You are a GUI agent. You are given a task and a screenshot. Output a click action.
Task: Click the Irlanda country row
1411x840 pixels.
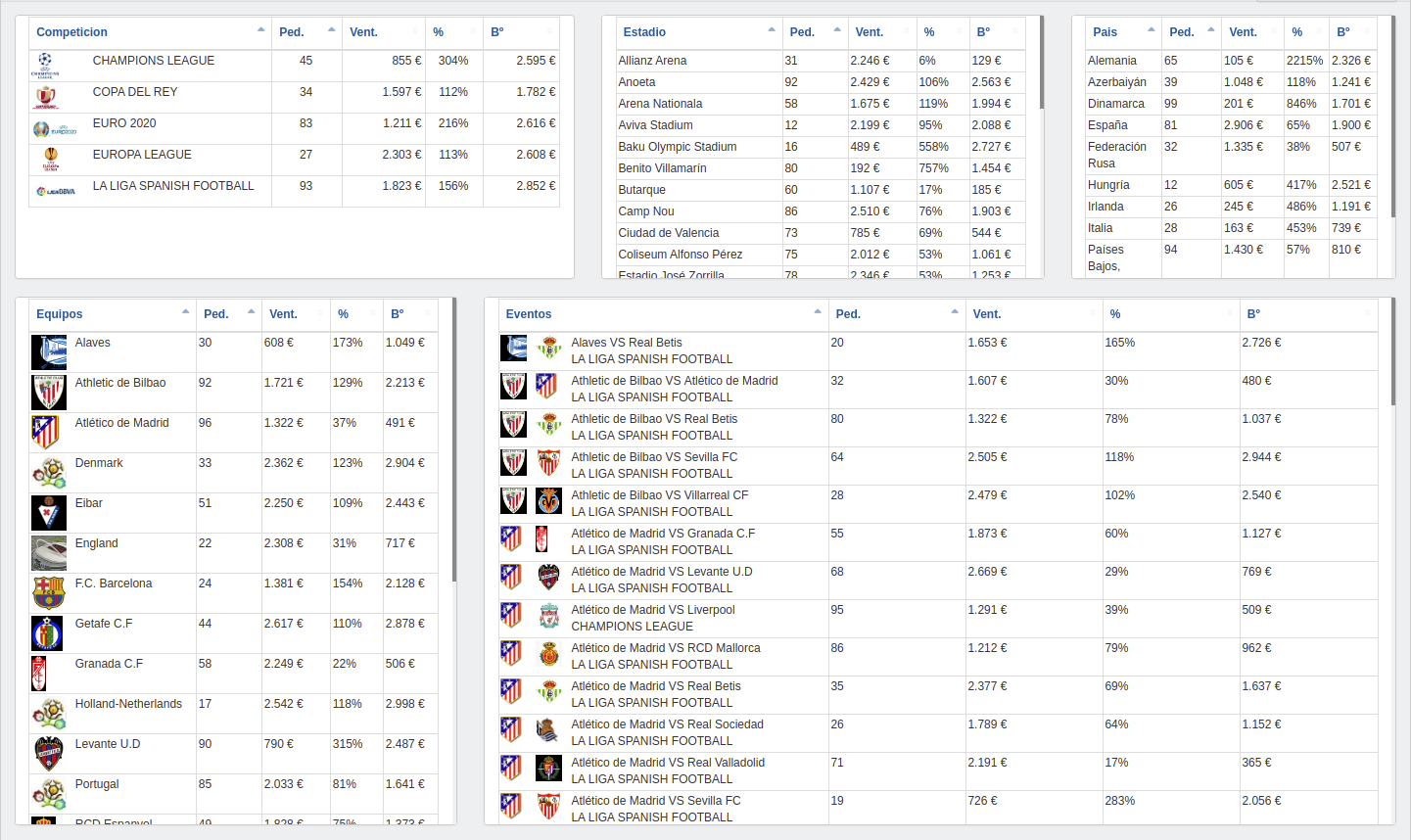(x=1231, y=207)
